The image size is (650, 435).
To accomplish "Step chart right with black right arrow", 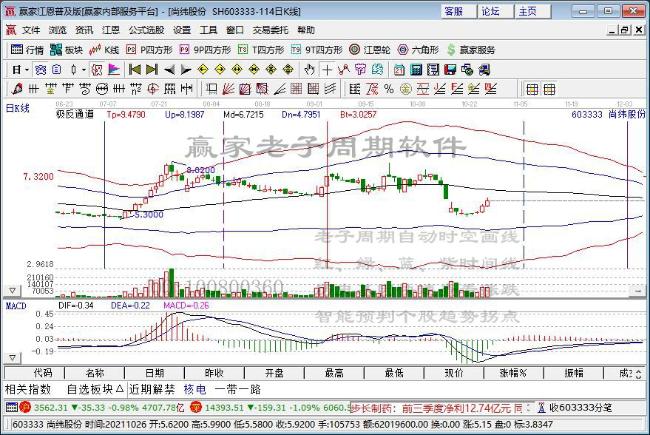I will click(186, 70).
